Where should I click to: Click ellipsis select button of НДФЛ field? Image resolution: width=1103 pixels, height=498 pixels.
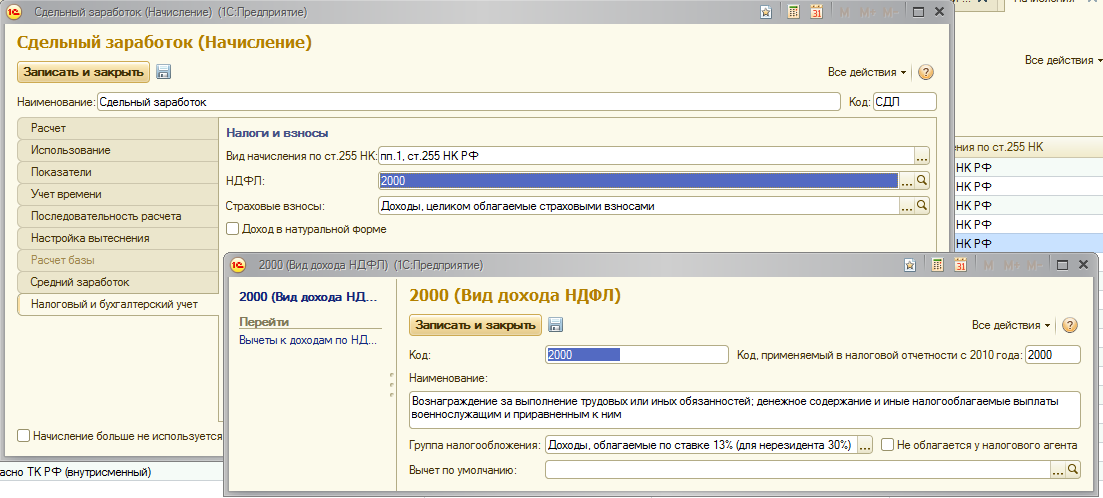[907, 181]
